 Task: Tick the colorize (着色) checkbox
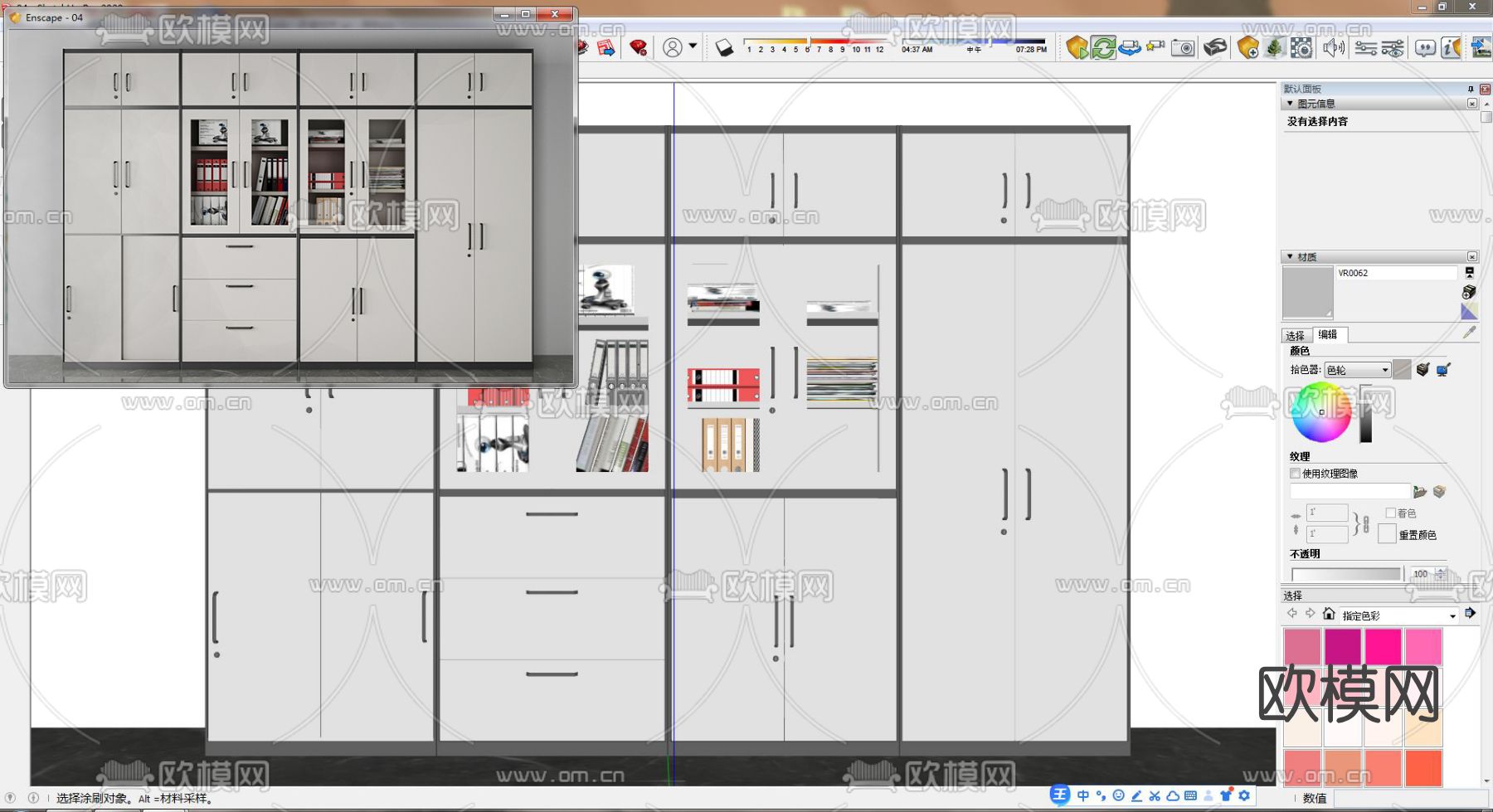(1391, 513)
